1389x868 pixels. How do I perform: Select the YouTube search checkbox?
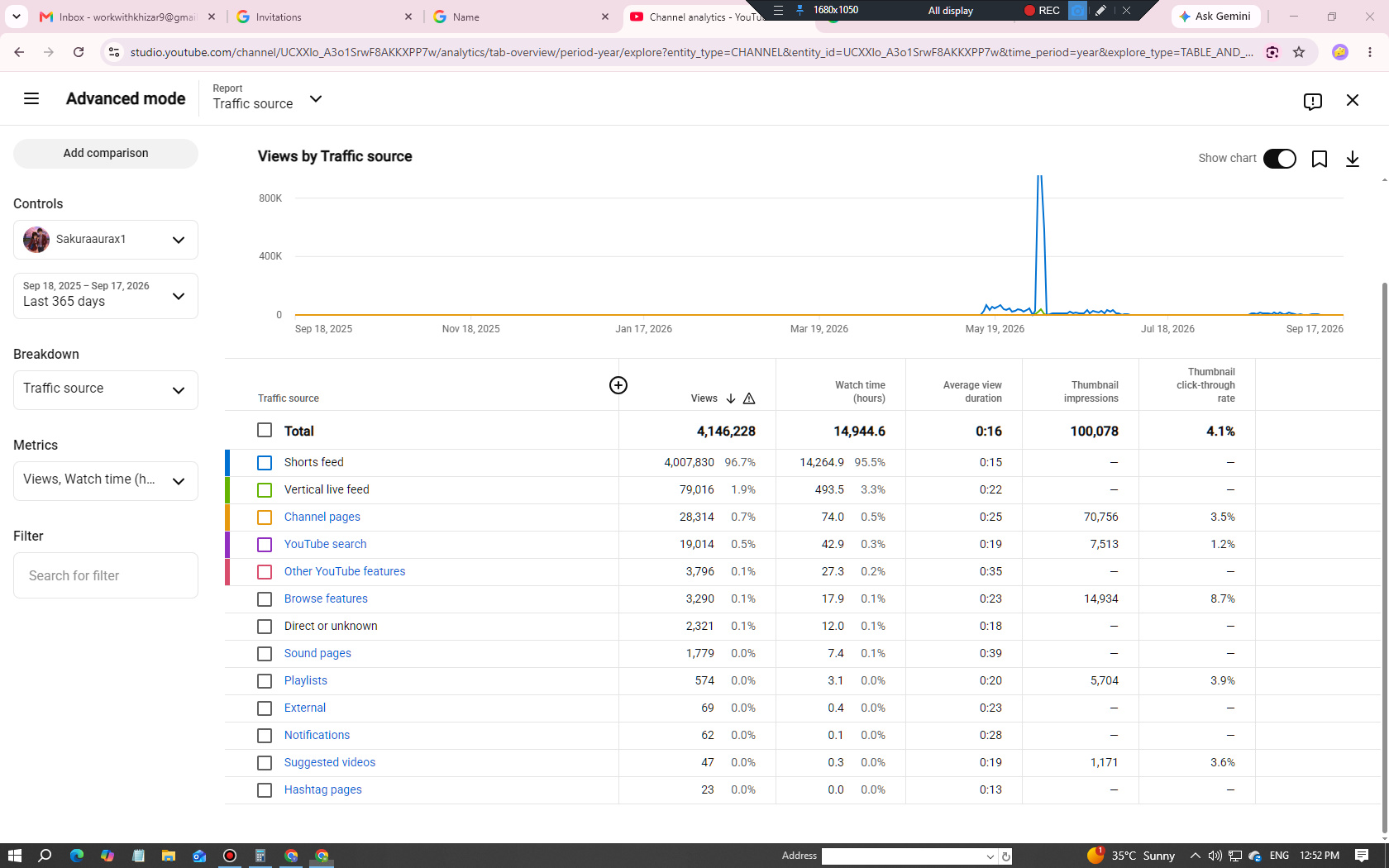click(x=265, y=545)
